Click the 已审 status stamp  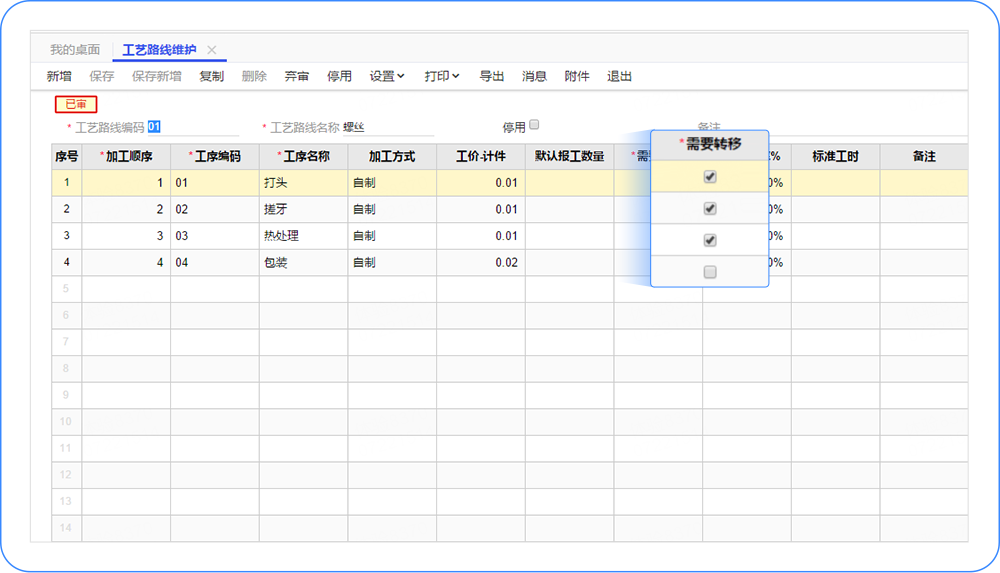click(76, 104)
